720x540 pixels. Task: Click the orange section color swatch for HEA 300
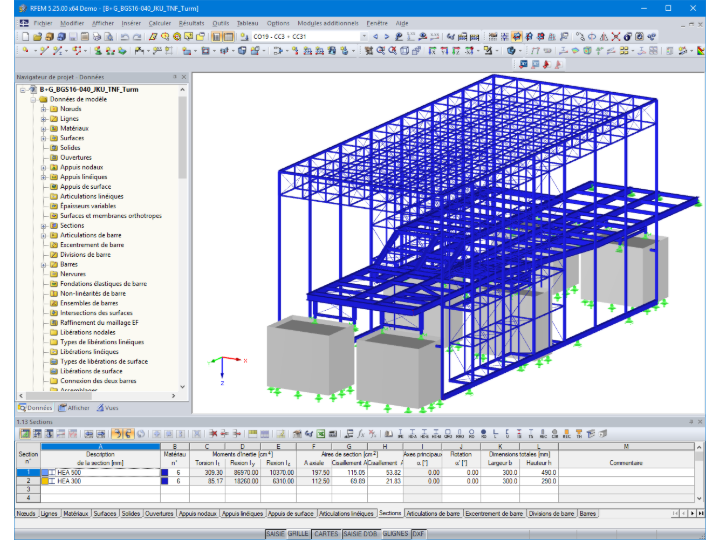point(45,481)
